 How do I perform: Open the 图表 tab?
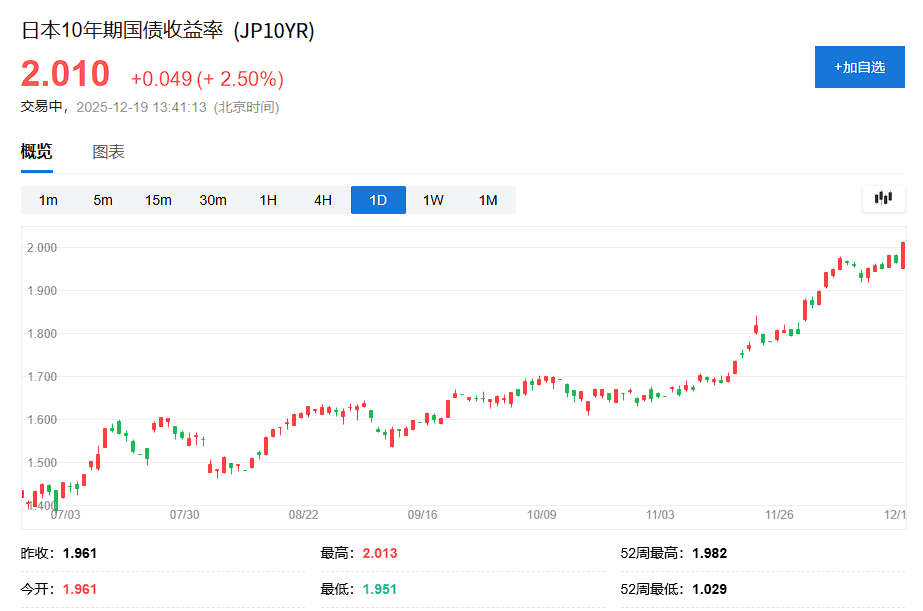tap(108, 152)
